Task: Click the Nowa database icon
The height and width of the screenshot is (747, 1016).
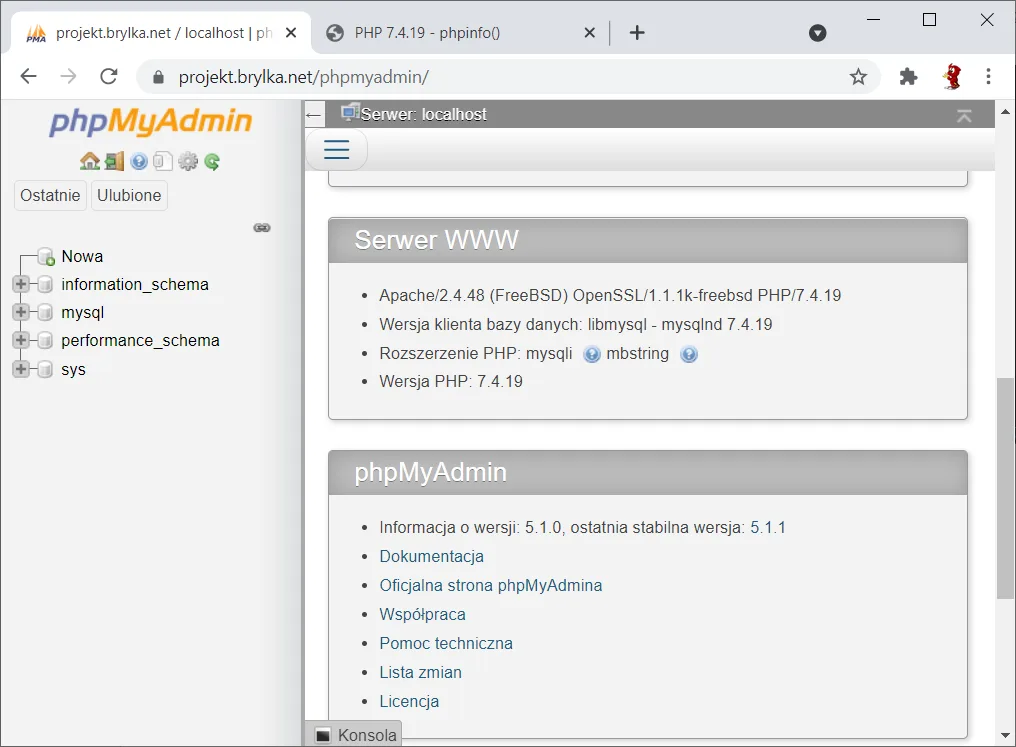Action: point(46,257)
